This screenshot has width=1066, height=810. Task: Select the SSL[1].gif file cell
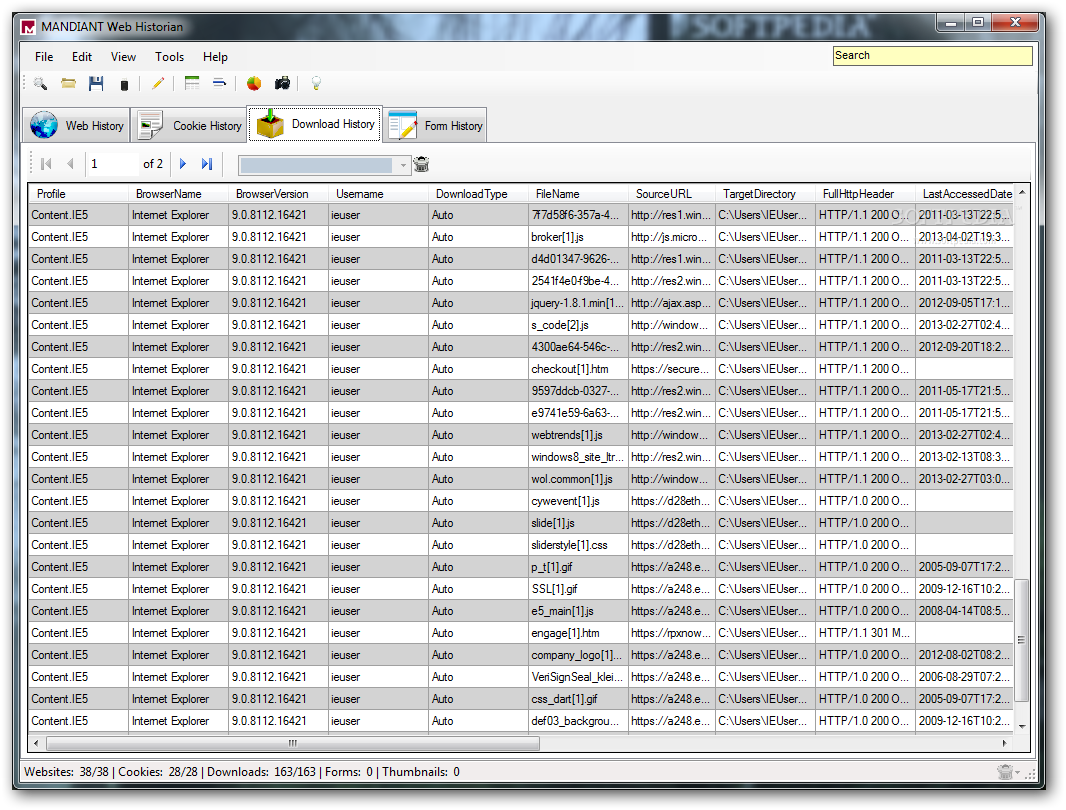pos(578,589)
